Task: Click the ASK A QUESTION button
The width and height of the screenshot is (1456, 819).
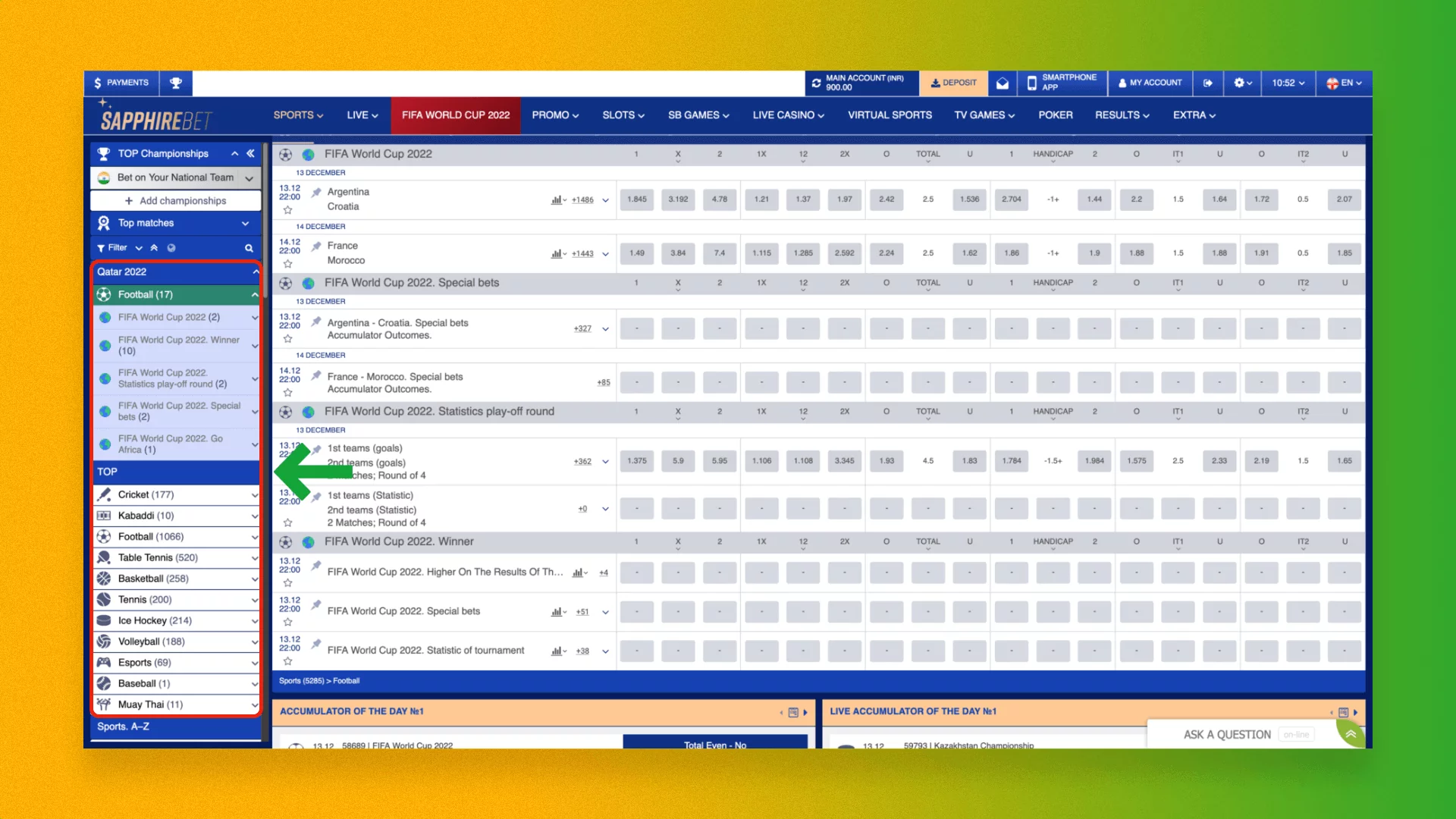Action: [x=1227, y=734]
